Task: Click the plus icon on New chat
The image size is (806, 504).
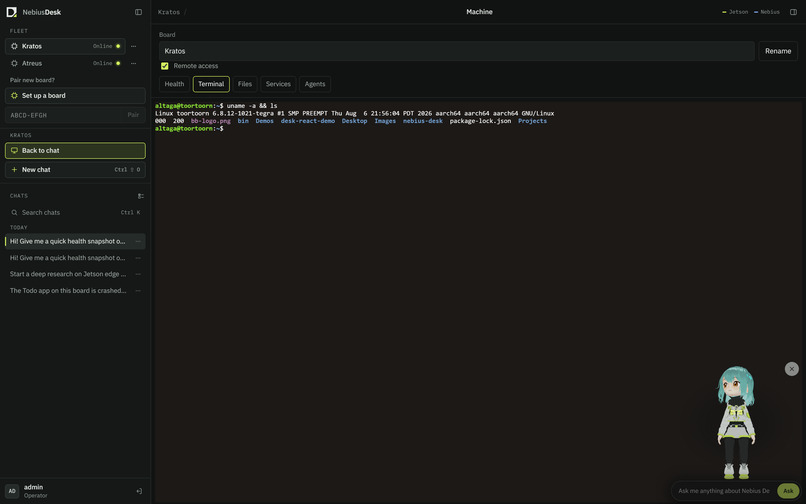Action: pos(14,170)
